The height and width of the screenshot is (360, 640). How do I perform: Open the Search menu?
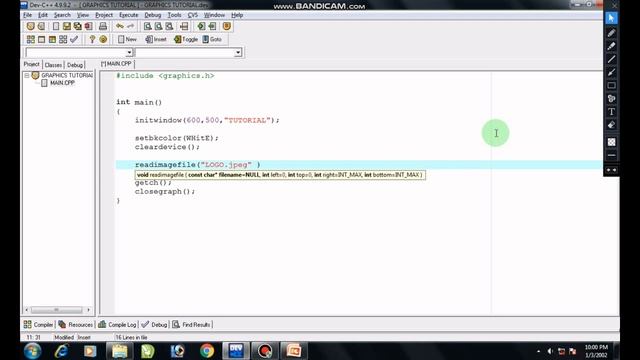62,15
